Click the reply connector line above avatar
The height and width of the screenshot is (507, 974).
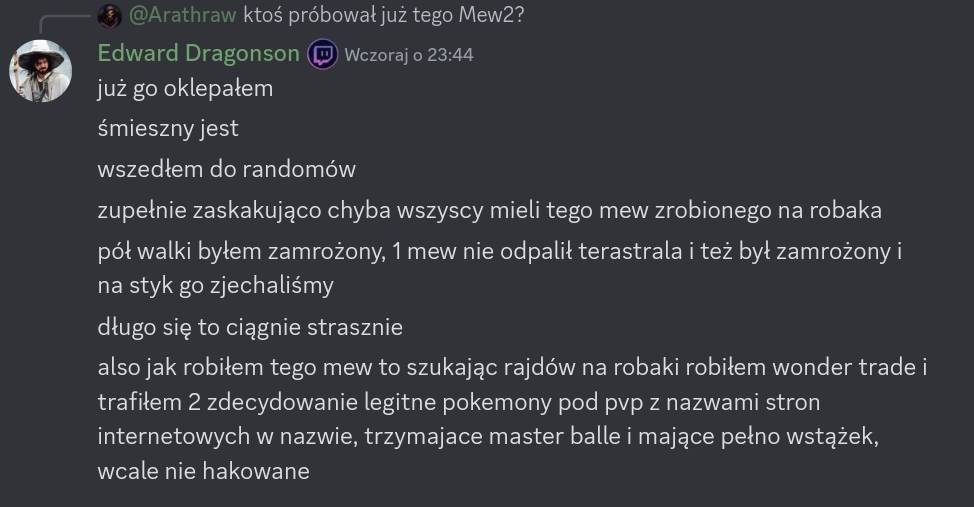click(65, 24)
